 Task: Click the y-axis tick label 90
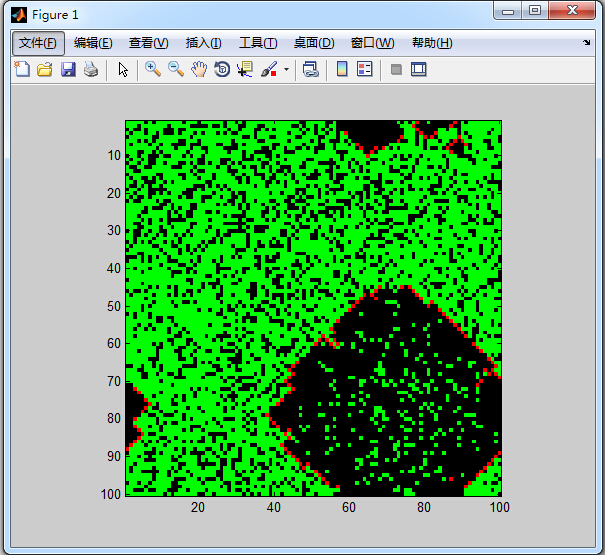(x=114, y=456)
